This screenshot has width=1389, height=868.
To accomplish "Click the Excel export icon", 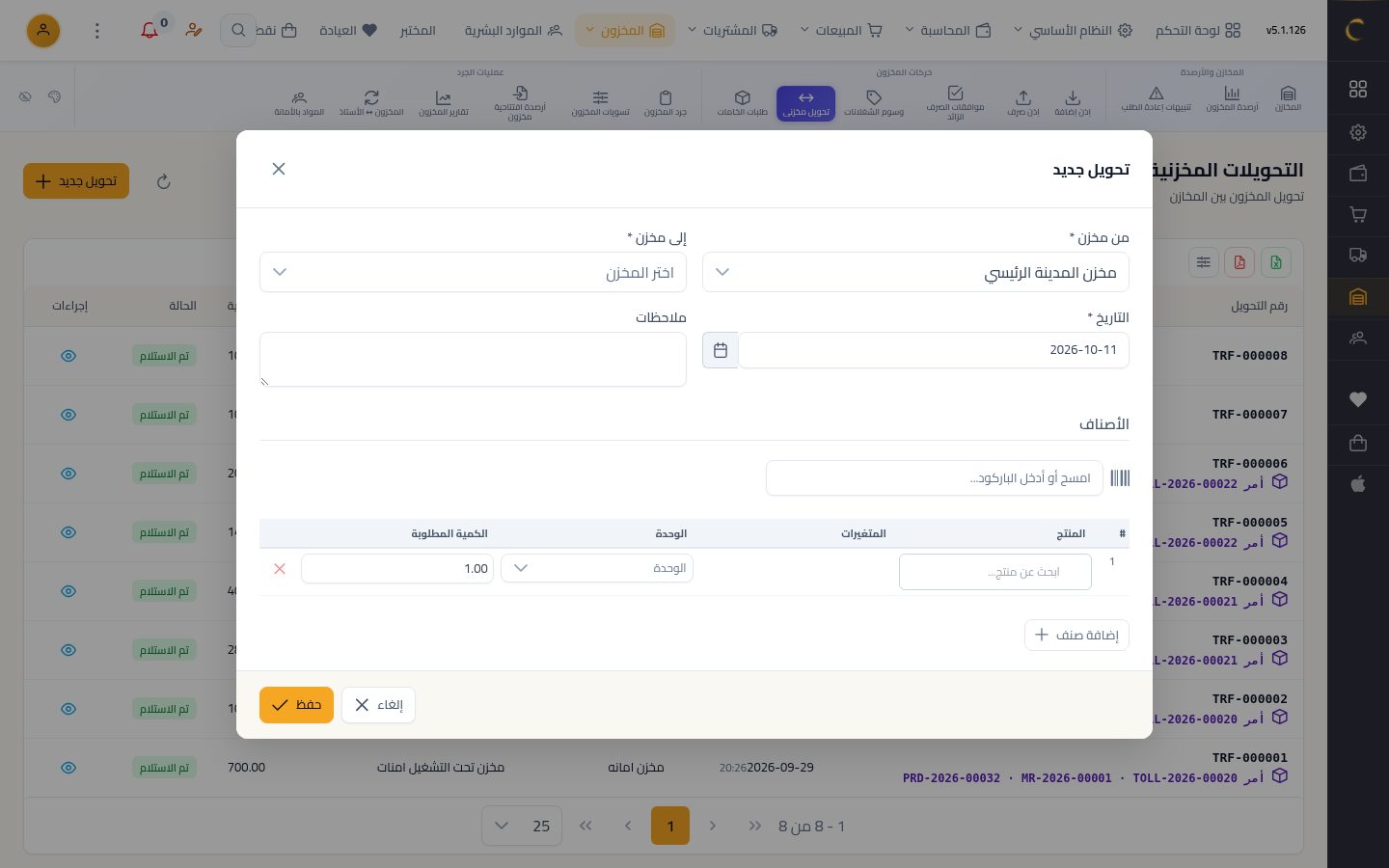I will 1275,262.
